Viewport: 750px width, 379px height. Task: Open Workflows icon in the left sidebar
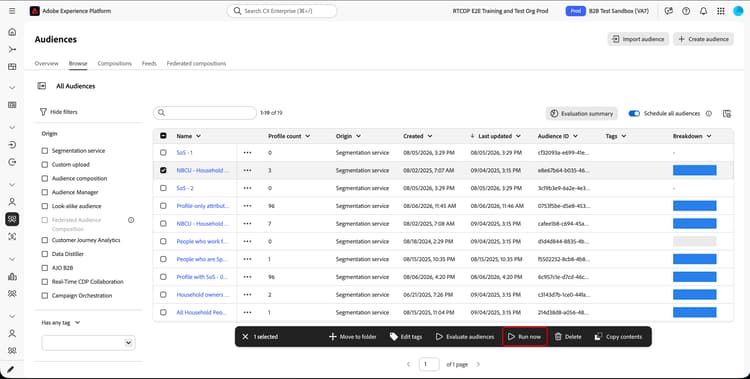[x=12, y=49]
